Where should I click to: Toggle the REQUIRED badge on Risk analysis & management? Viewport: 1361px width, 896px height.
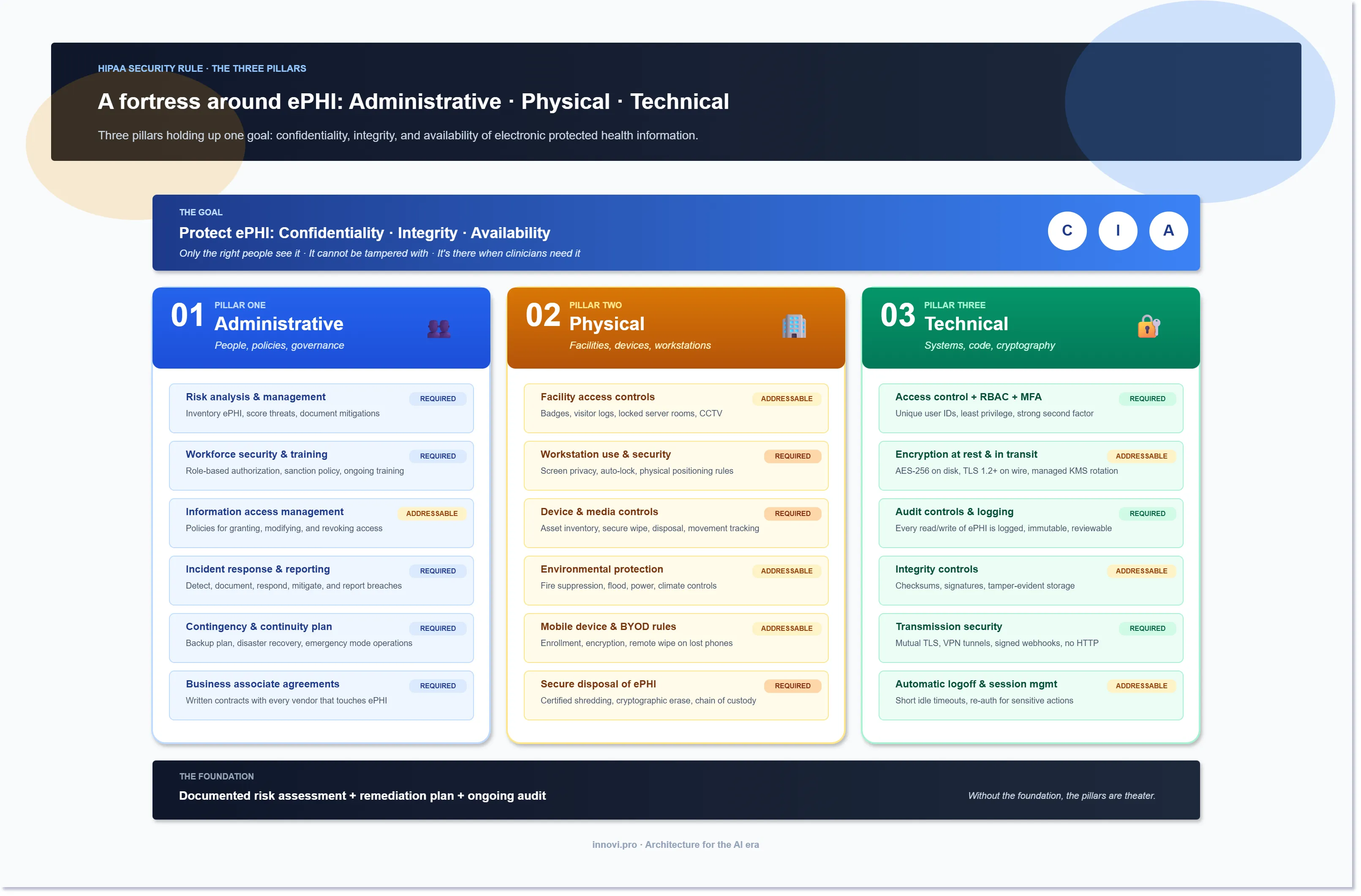[x=438, y=399]
